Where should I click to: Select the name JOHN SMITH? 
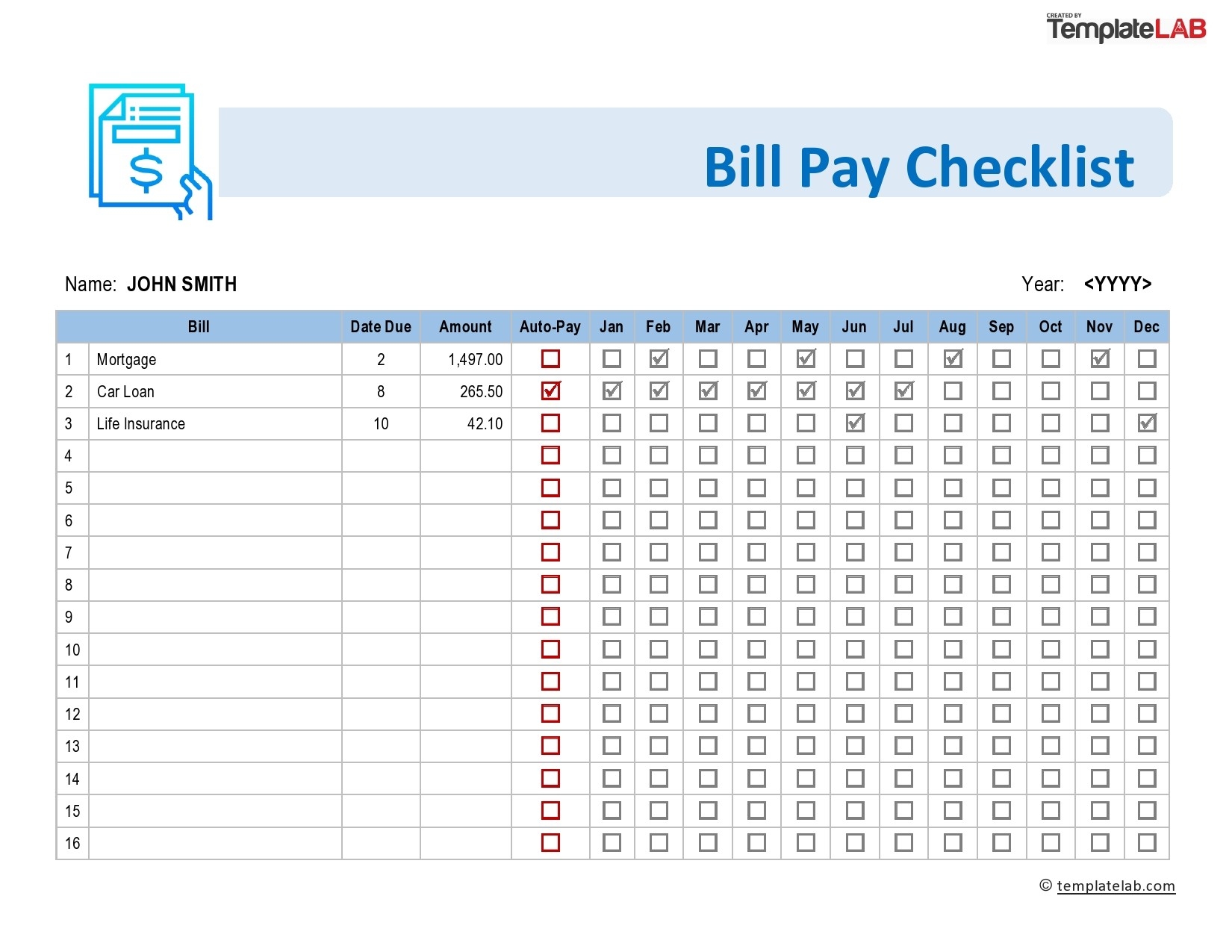coord(181,284)
